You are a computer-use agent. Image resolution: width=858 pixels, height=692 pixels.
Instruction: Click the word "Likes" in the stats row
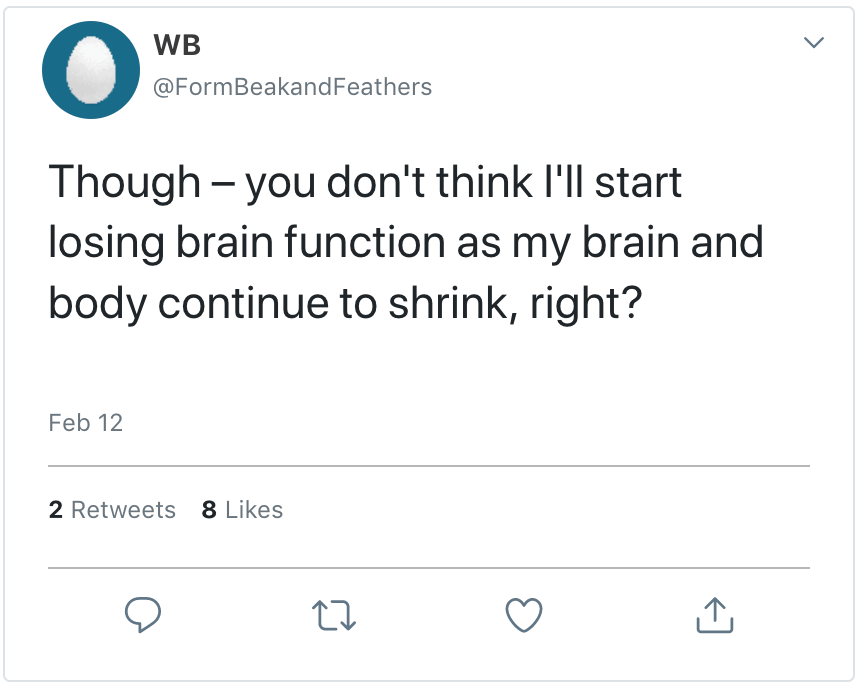click(254, 510)
